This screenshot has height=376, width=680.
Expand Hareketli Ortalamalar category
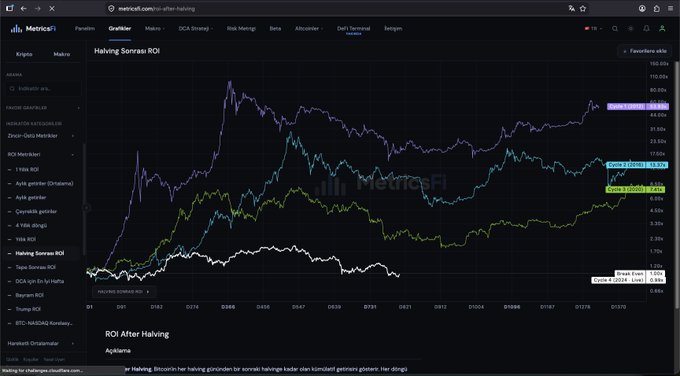point(40,343)
